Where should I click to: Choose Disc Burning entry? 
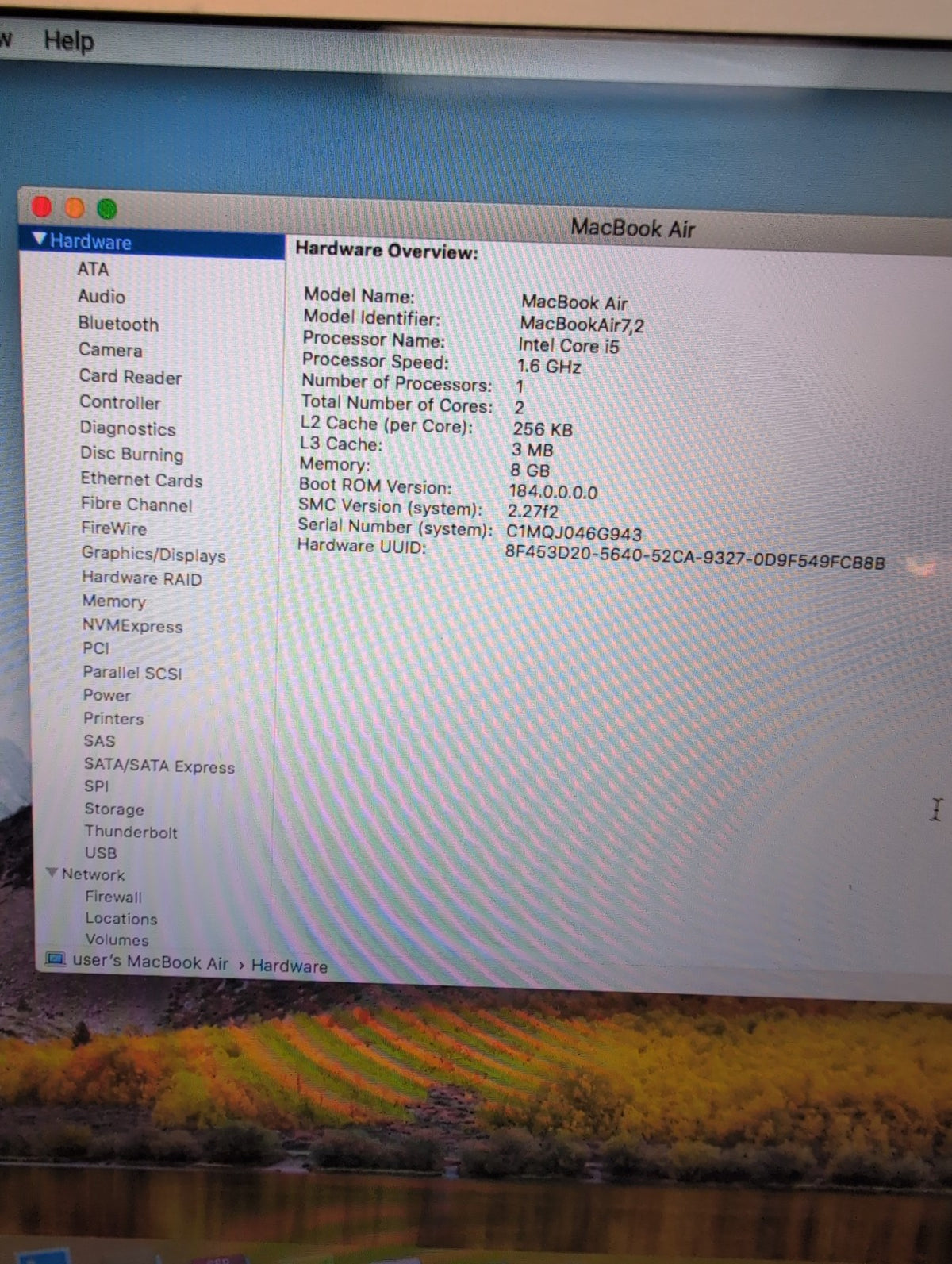tap(132, 454)
